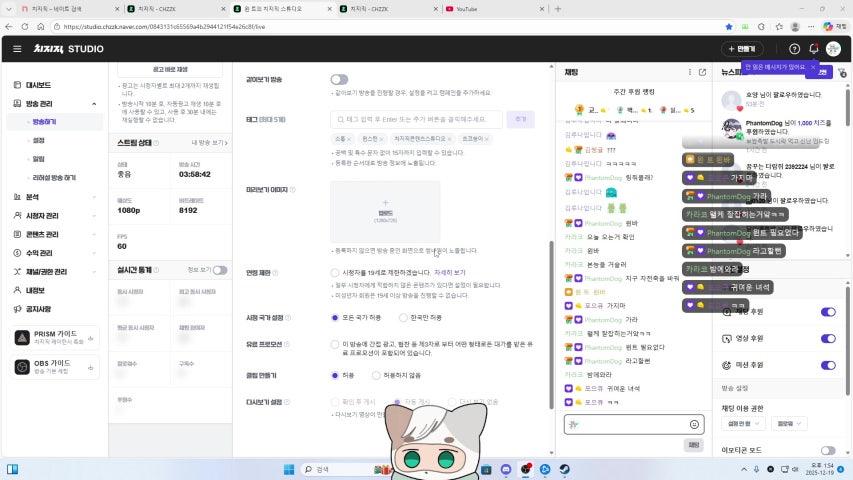Toggle 정보 보기 in realtime stats
Image resolution: width=853 pixels, height=480 pixels.
(x=220, y=270)
